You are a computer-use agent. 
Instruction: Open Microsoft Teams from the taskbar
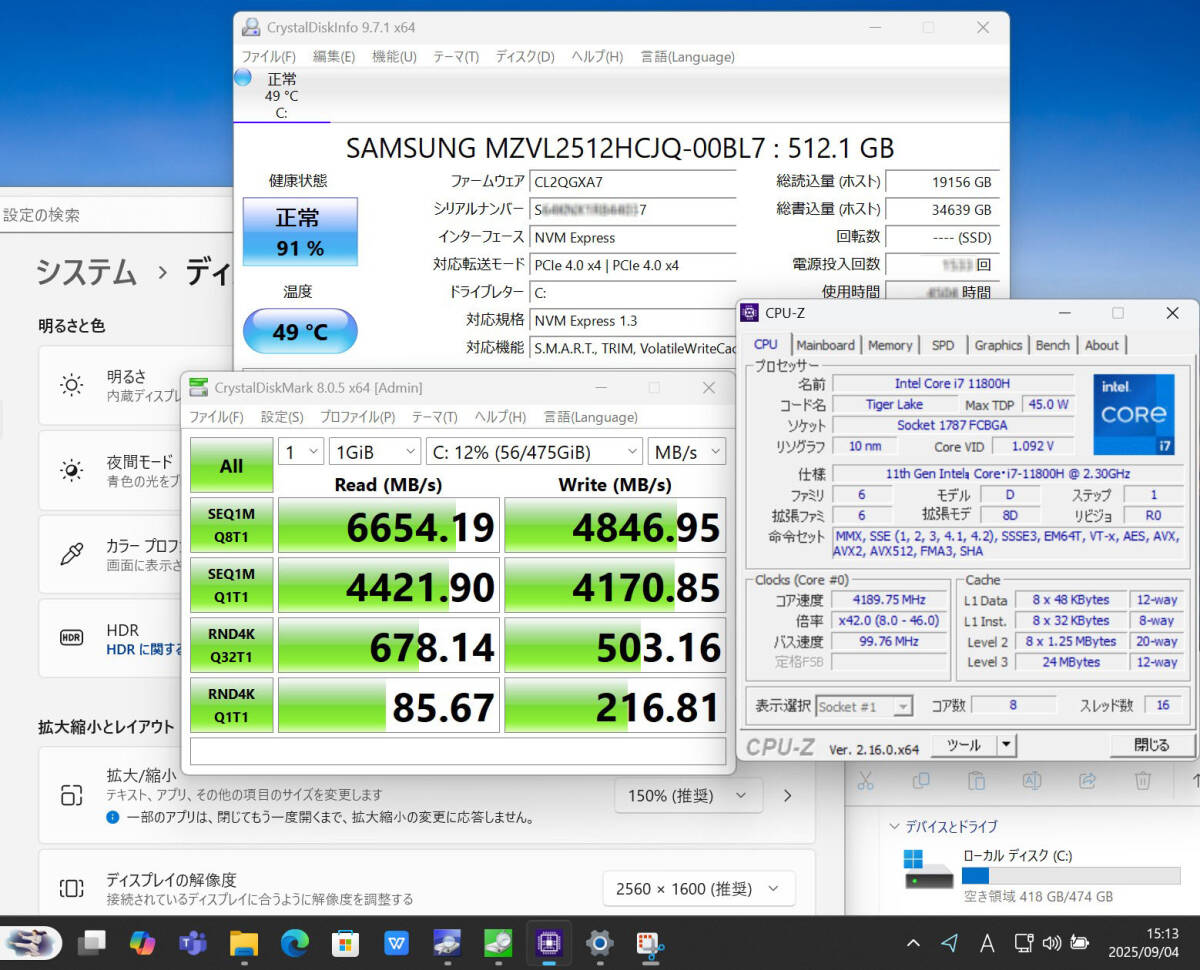click(x=193, y=942)
